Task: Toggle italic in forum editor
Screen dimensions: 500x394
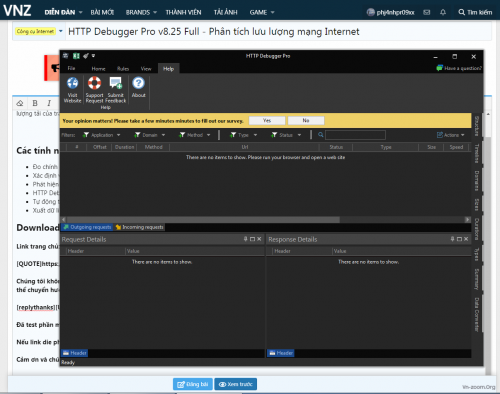Action: pos(49,103)
